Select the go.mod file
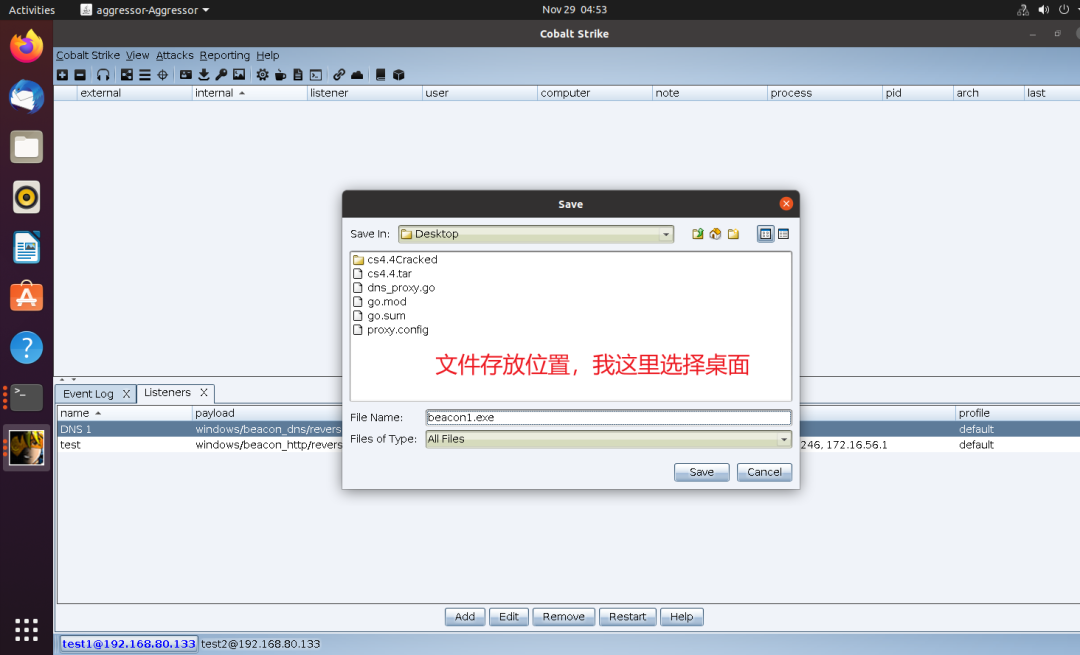 point(380,302)
